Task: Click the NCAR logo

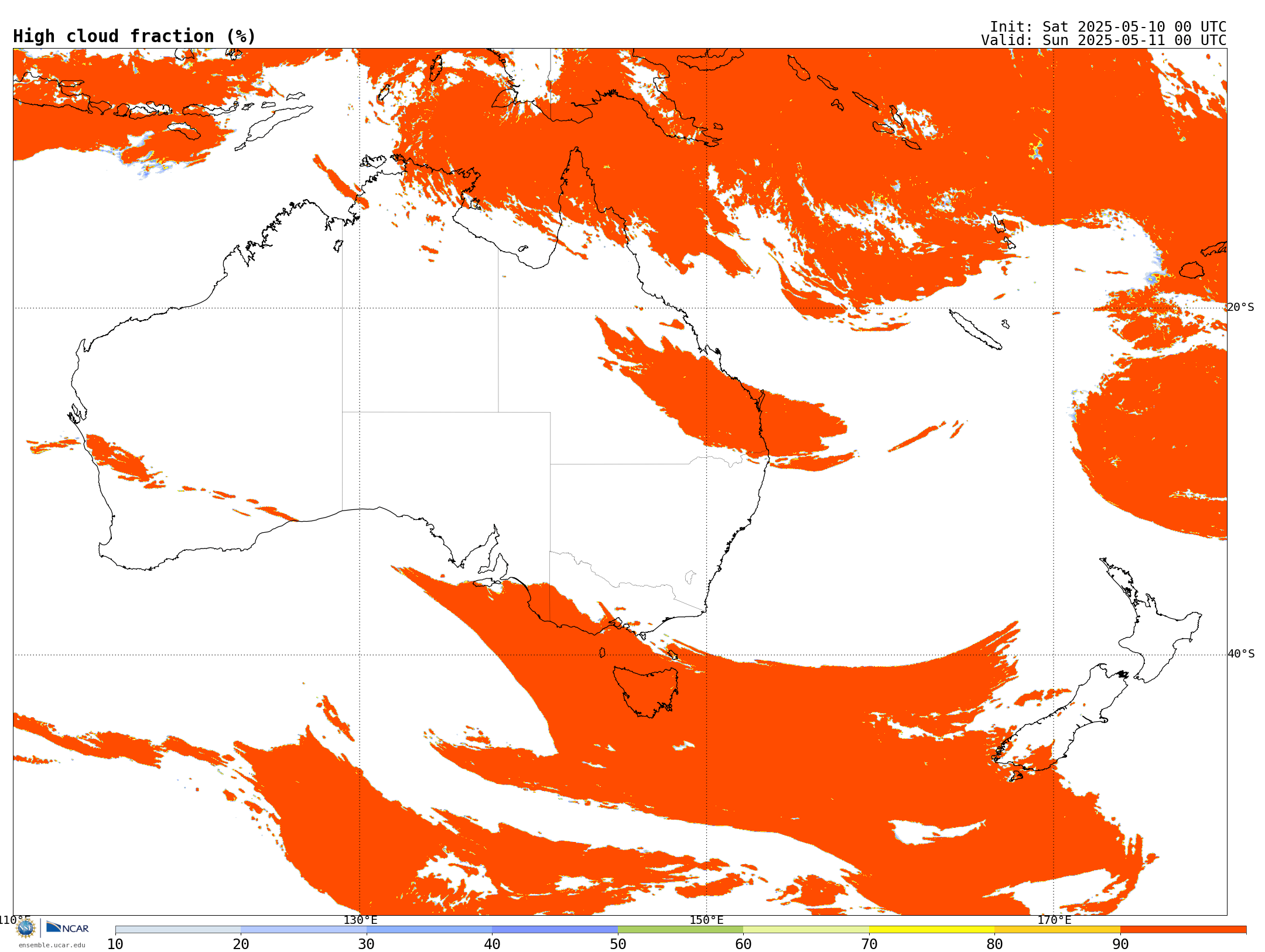Action: (67, 927)
